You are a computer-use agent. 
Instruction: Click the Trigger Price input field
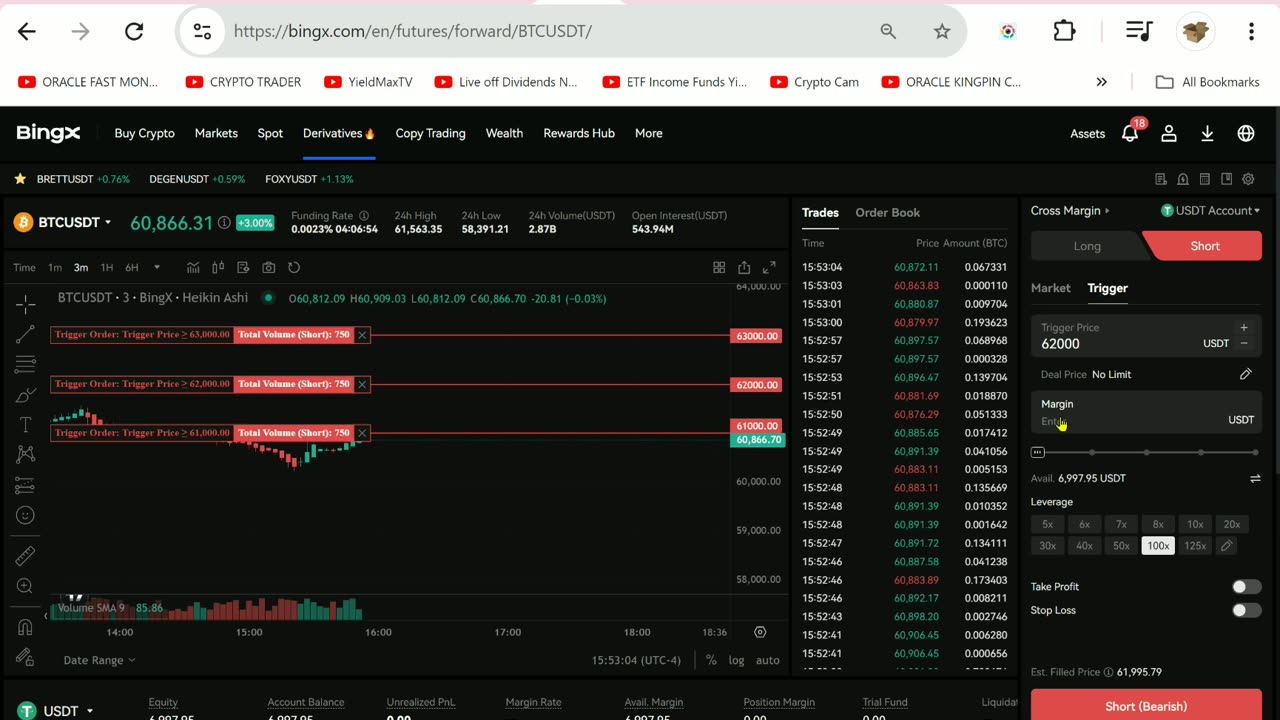(x=1146, y=336)
